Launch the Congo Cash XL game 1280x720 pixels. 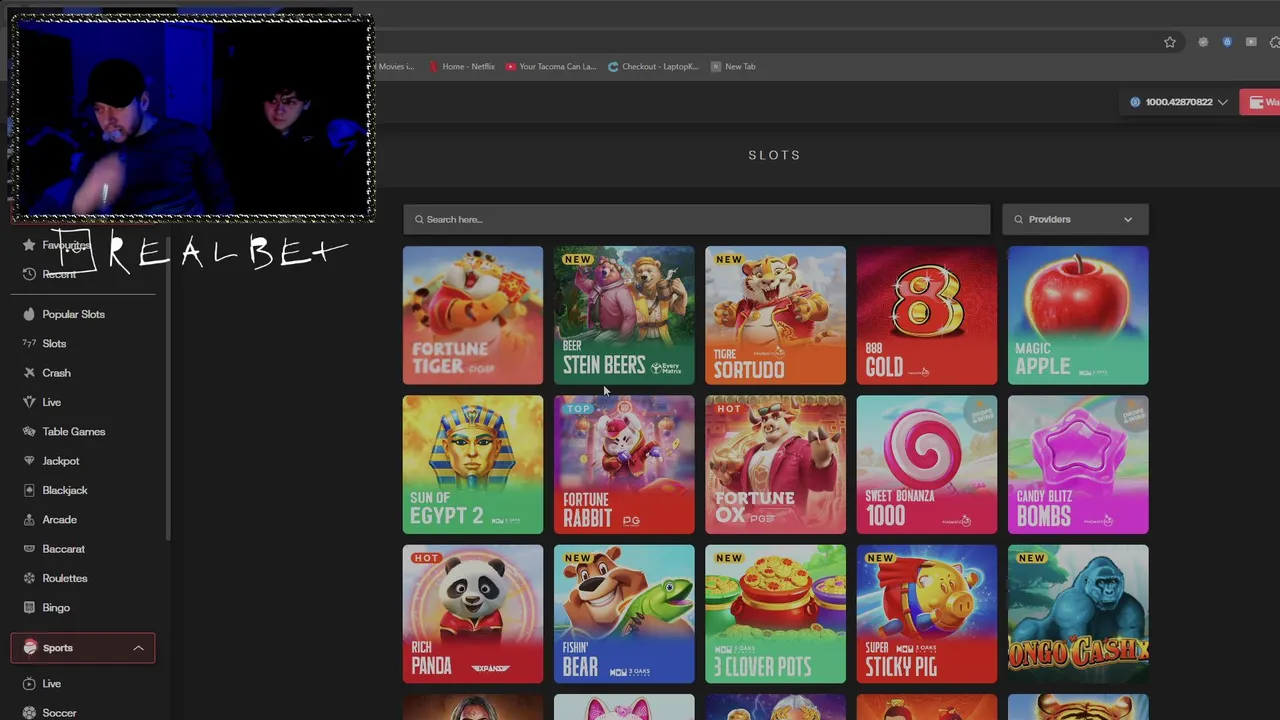coord(1078,614)
